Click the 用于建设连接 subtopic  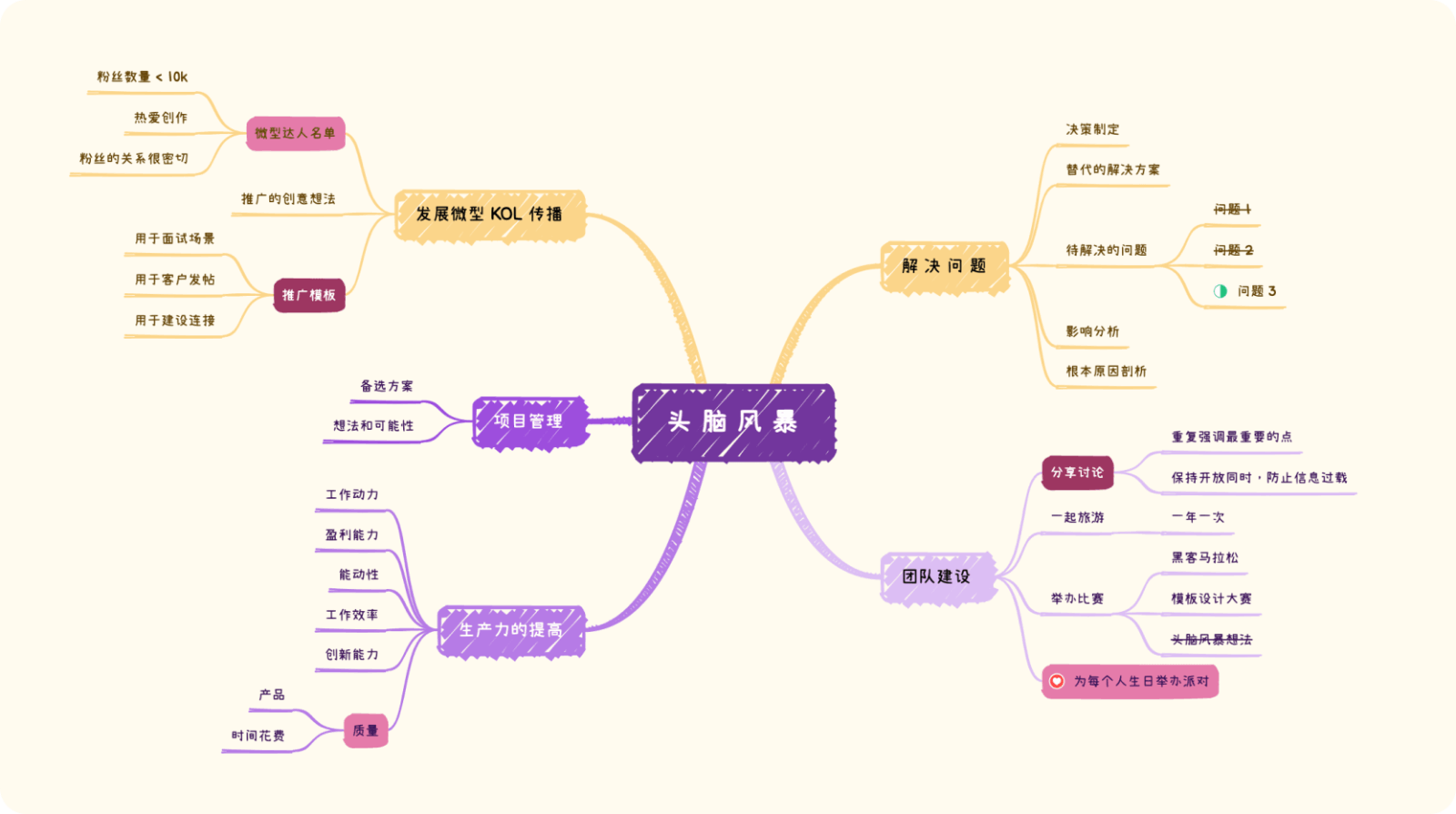pyautogui.click(x=175, y=321)
